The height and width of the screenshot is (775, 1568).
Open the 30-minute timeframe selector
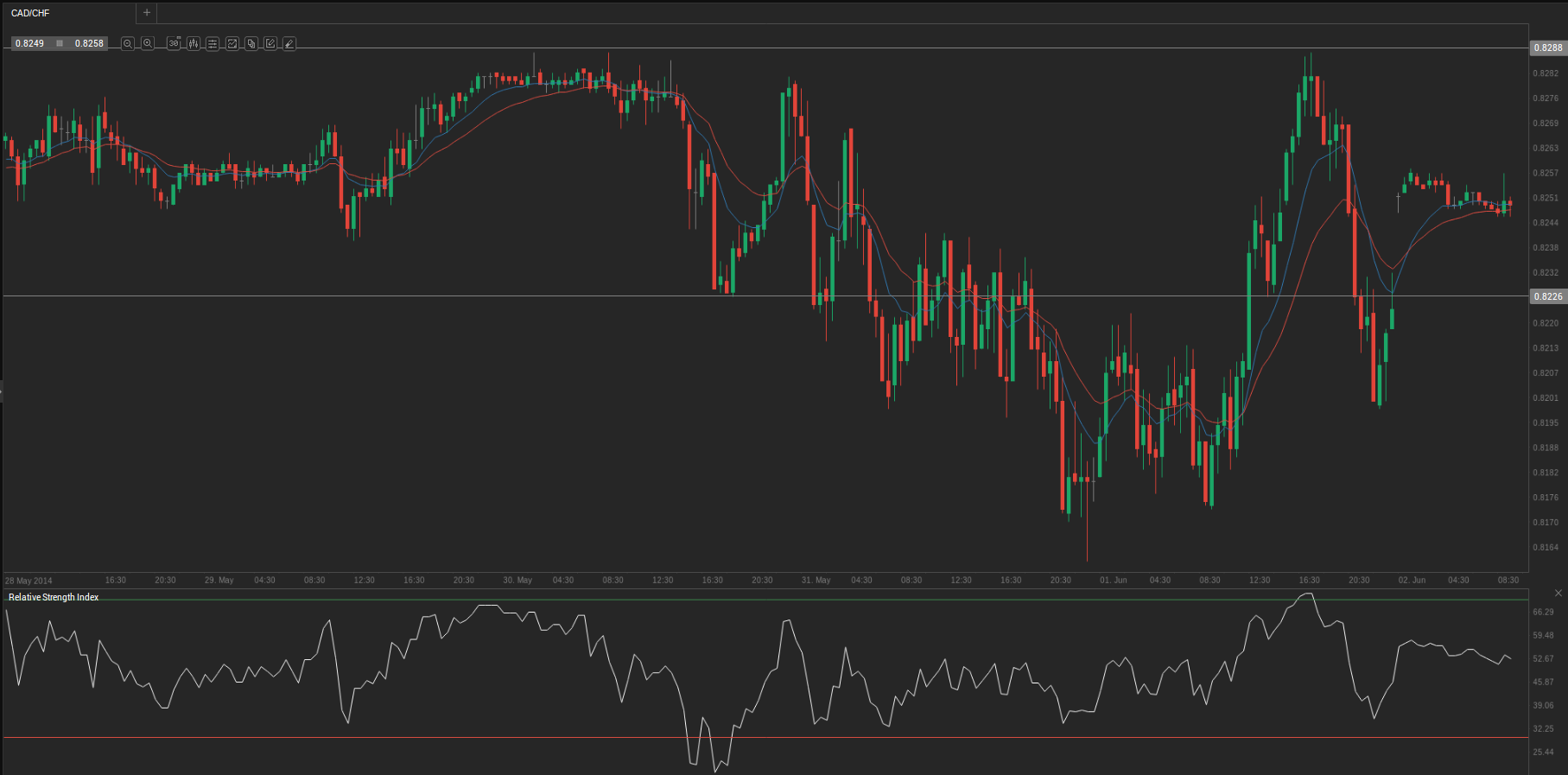(x=174, y=43)
